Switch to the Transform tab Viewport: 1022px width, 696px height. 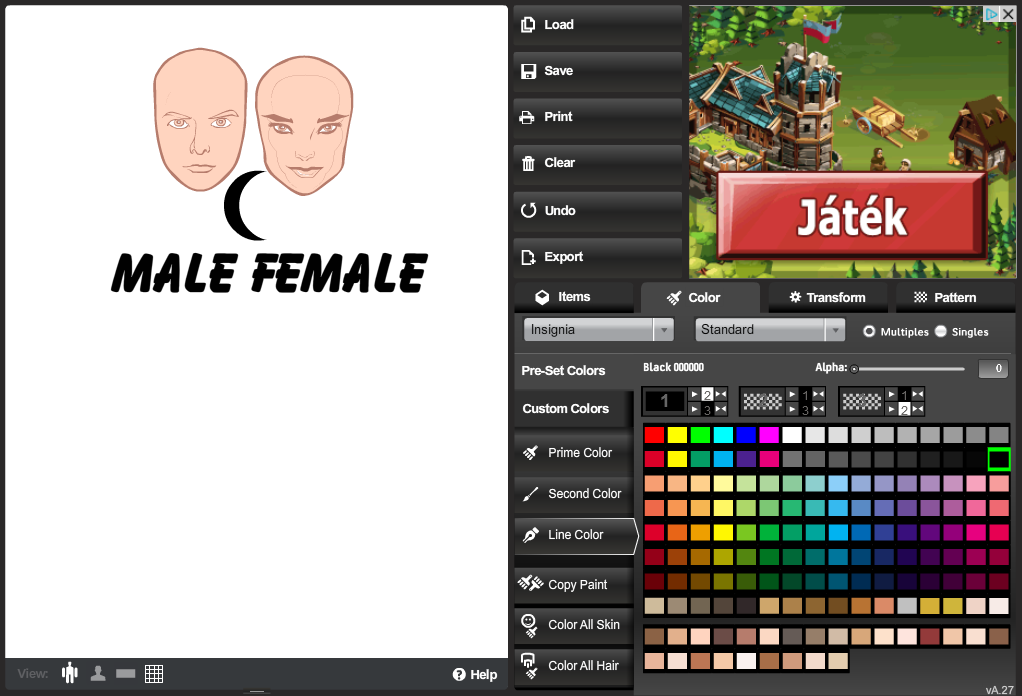click(x=826, y=297)
